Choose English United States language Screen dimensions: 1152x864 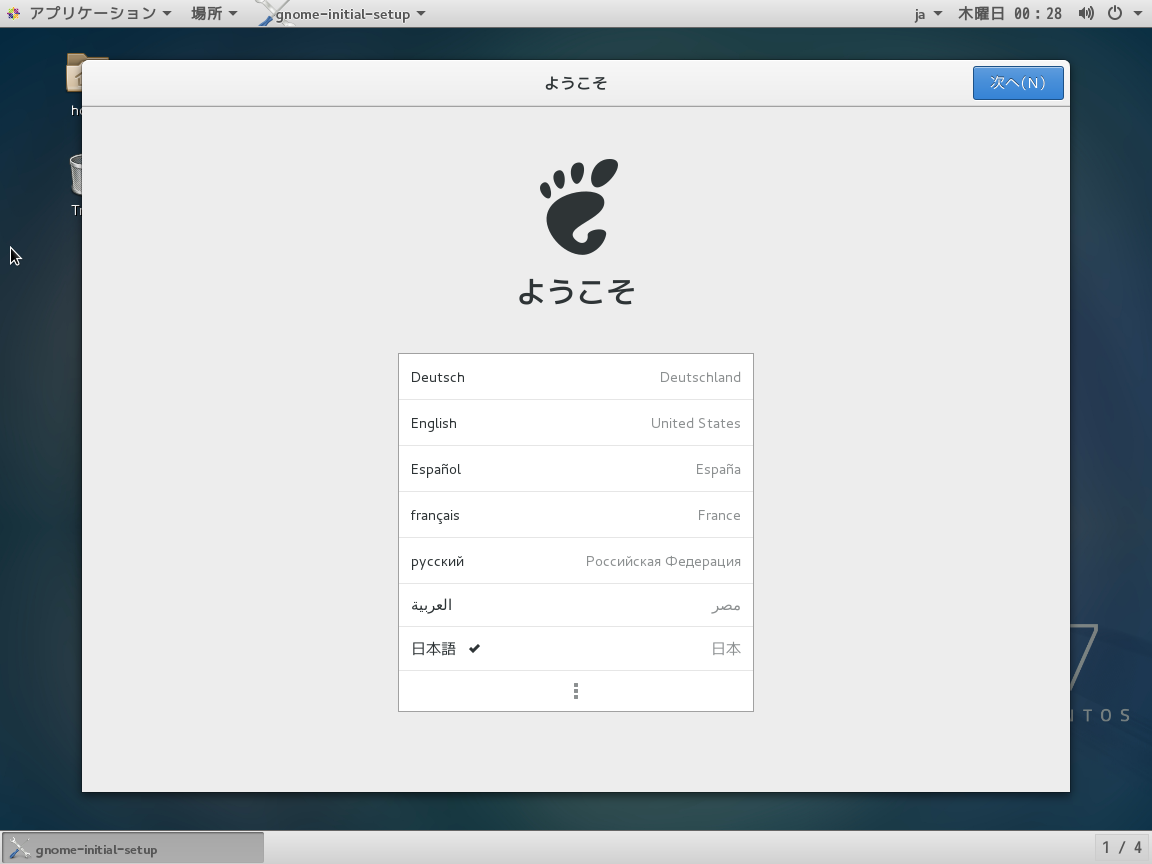coord(576,423)
